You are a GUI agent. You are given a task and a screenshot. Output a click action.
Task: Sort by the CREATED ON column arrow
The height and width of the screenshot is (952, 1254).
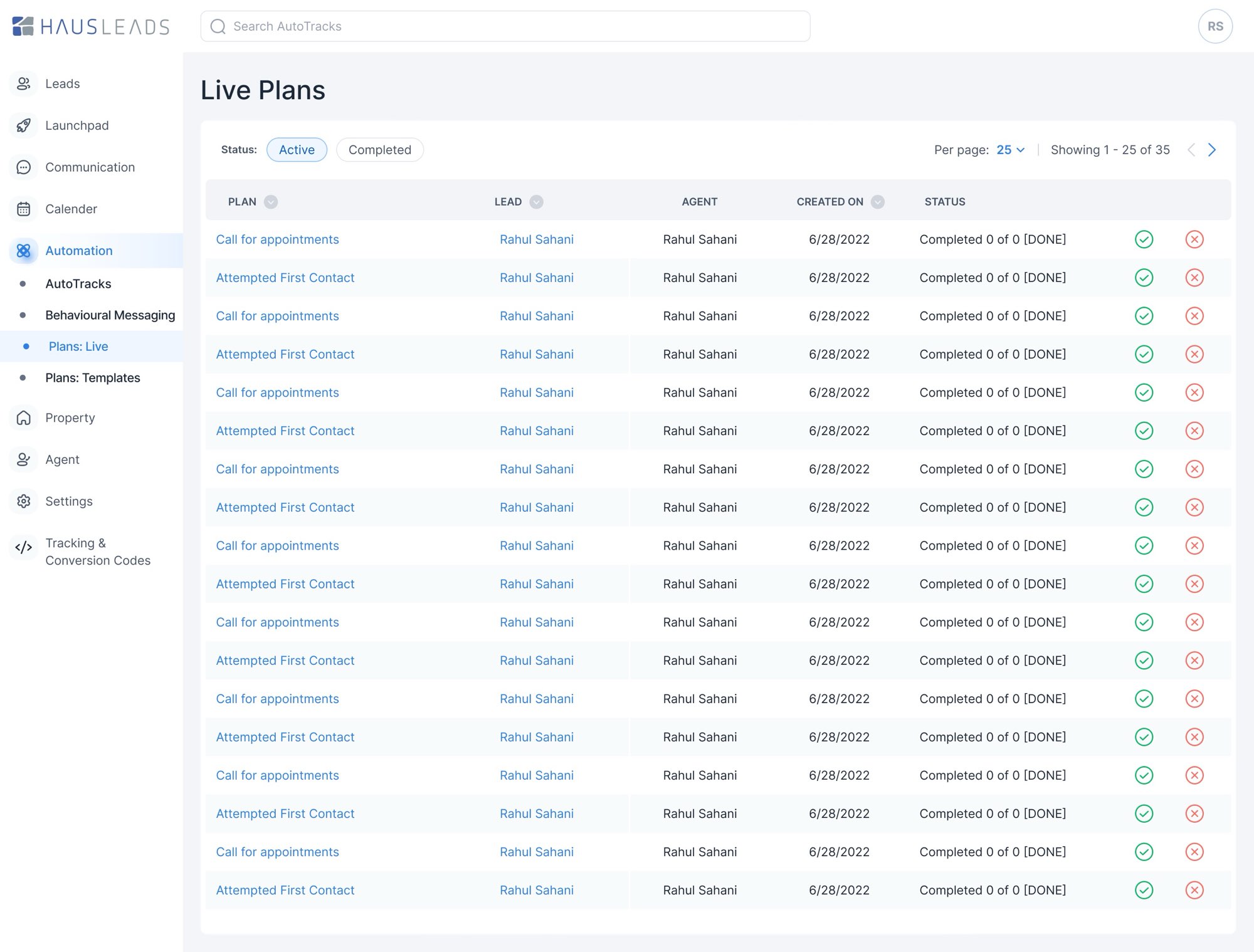point(878,202)
